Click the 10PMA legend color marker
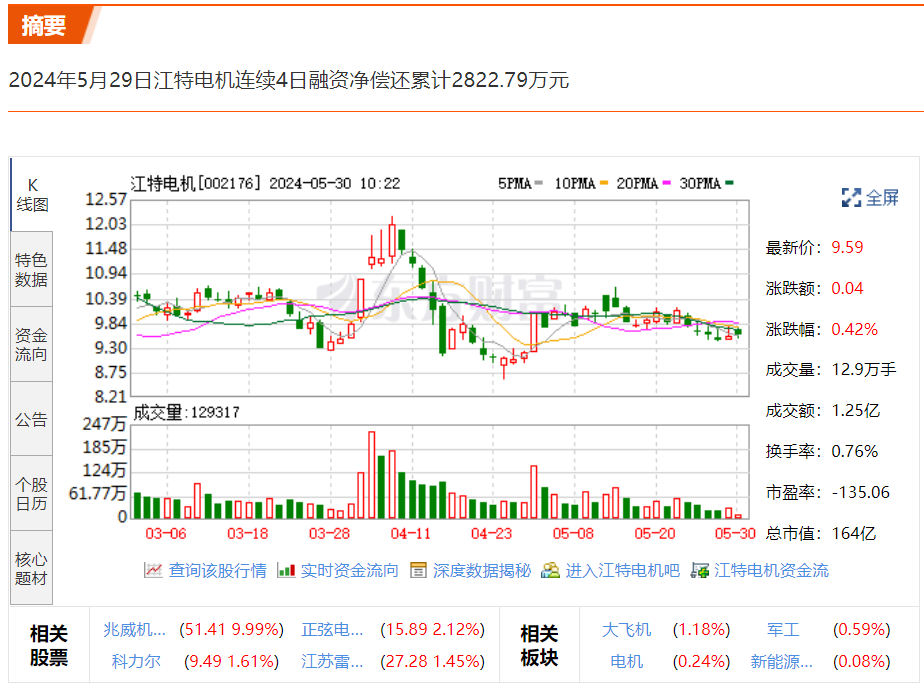Screen dimensions: 924x696 click(603, 183)
